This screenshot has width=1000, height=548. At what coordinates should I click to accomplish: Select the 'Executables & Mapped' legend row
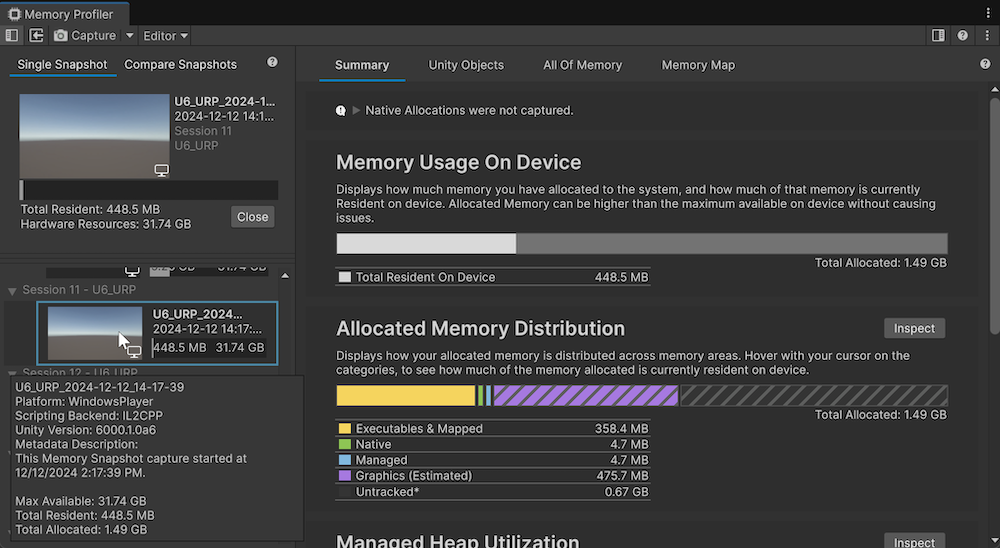click(x=493, y=429)
